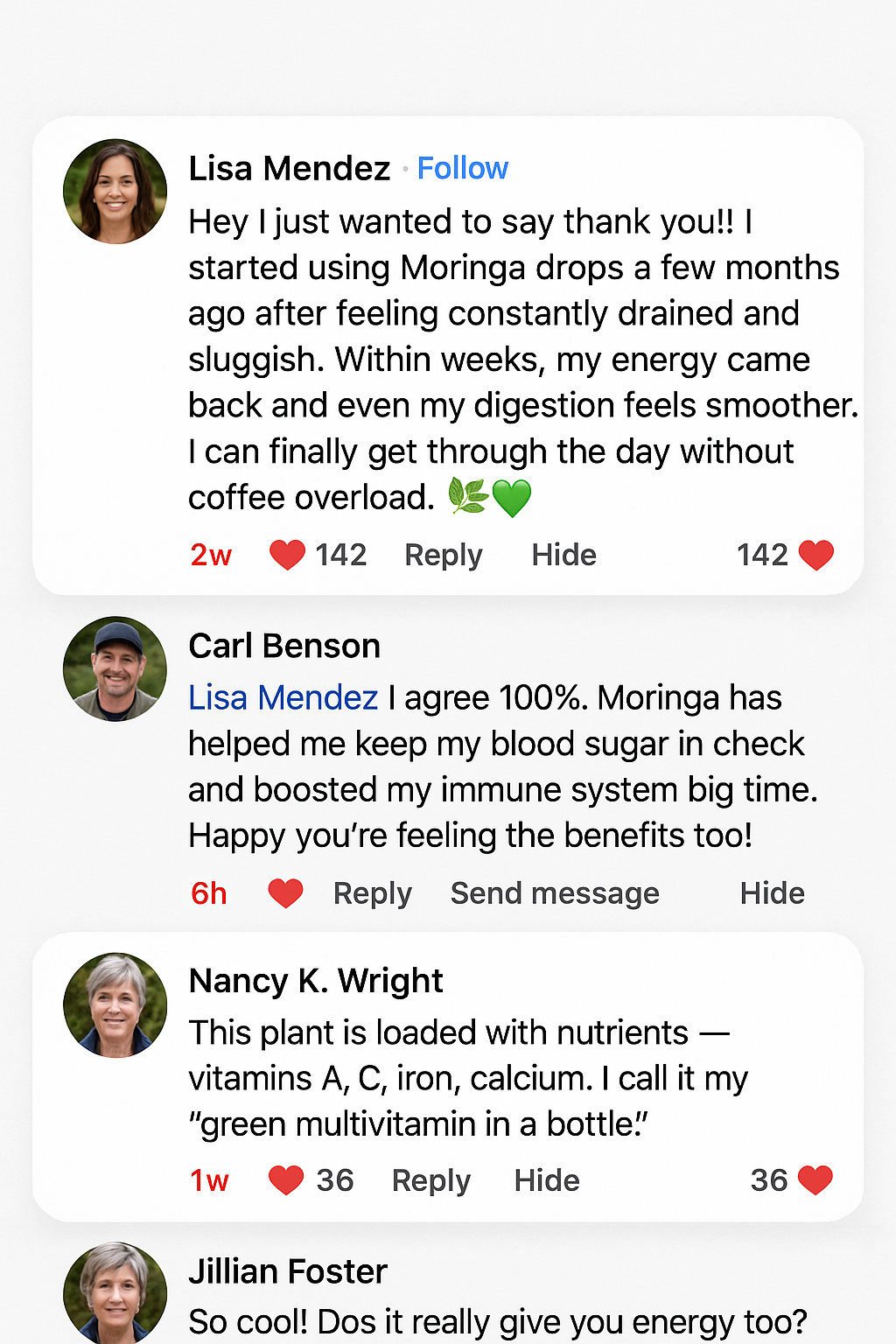Like Lisa Mendez's comment with the left heart icon
This screenshot has height=1344, width=896.
pyautogui.click(x=287, y=555)
